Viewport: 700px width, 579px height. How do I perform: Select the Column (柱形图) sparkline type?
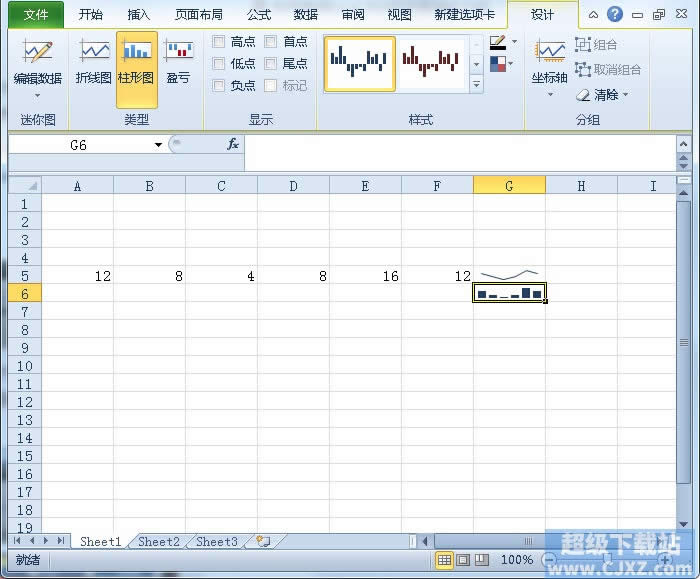click(x=137, y=62)
